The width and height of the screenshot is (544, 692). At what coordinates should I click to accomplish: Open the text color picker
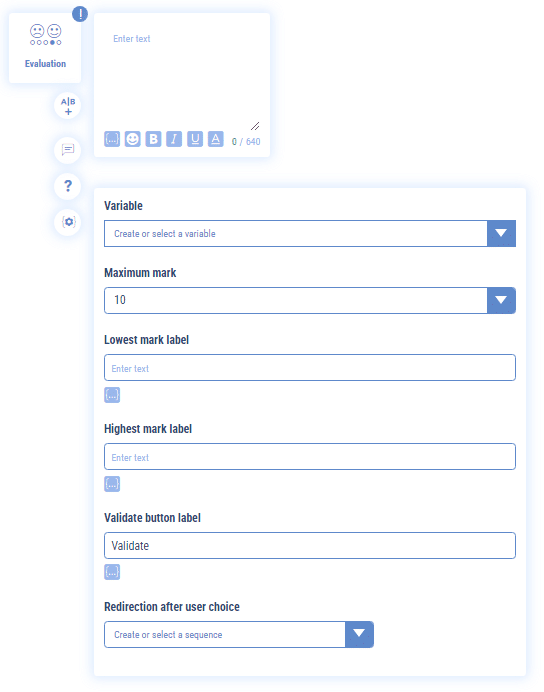click(x=216, y=139)
